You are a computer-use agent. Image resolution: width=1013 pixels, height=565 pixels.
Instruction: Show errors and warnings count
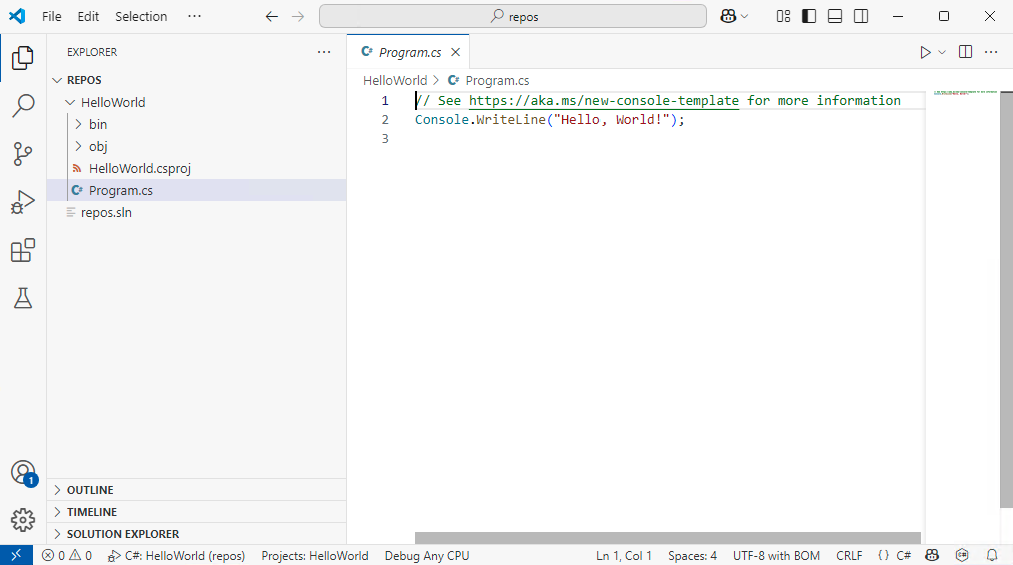(67, 555)
